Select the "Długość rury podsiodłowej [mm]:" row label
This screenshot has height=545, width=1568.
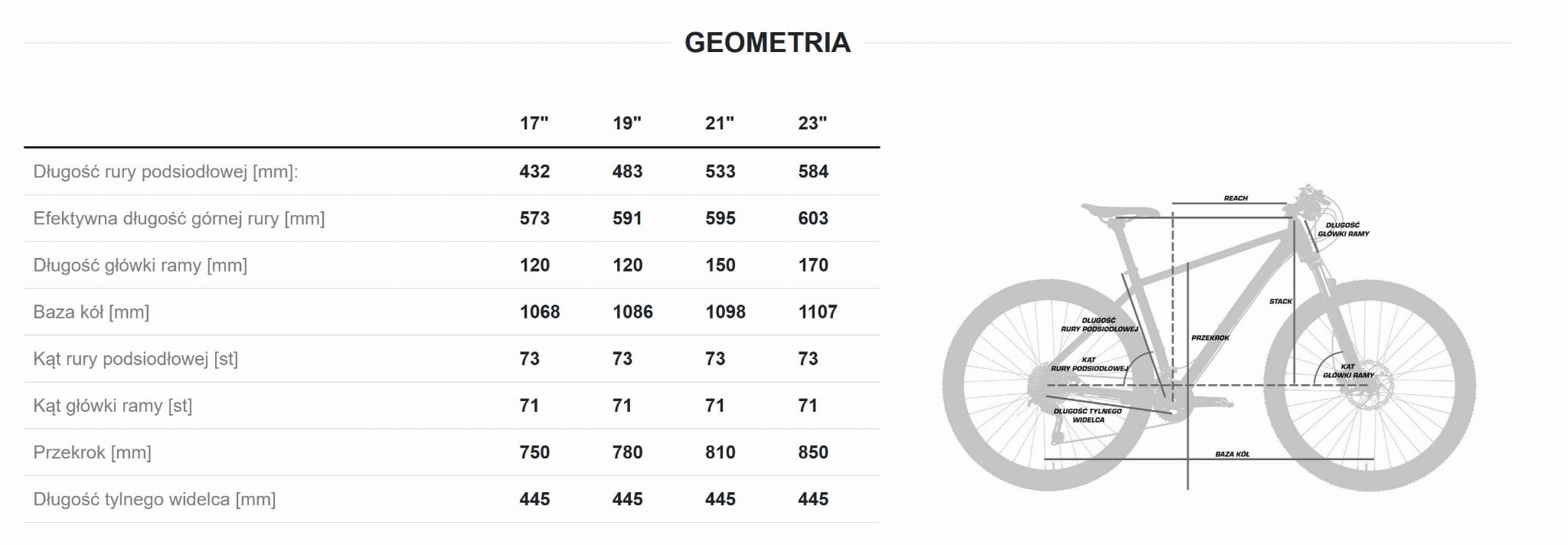165,171
